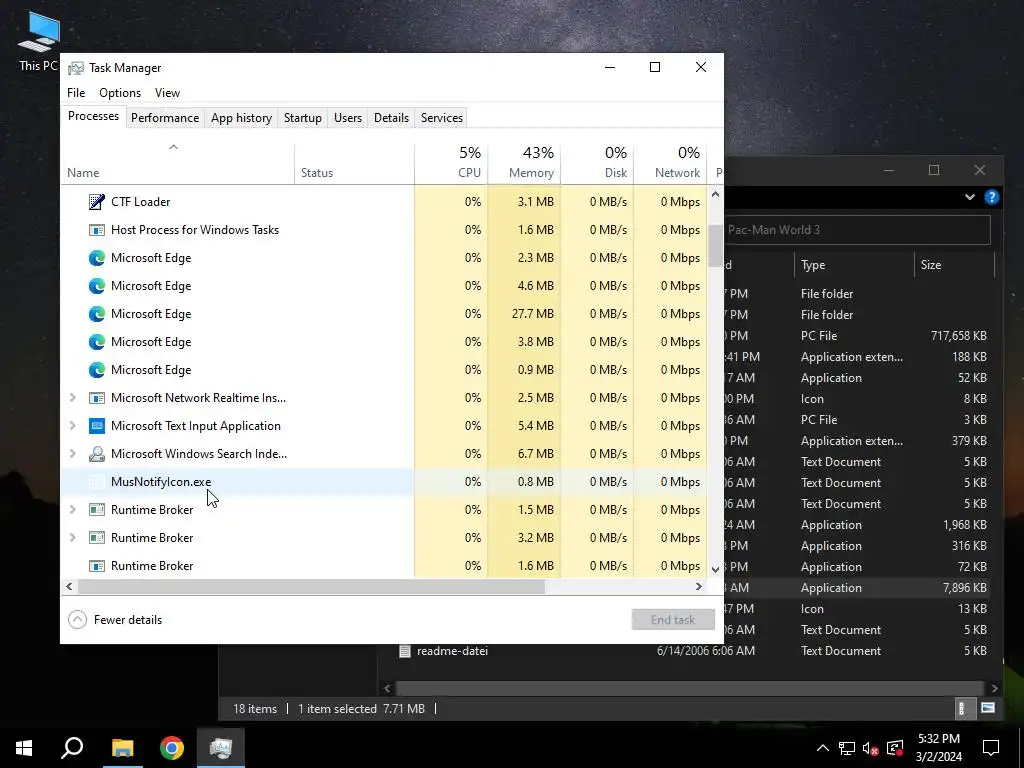The width and height of the screenshot is (1024, 768).
Task: Click Runtime Broker icon in the 1.6 MB row
Action: coord(97,566)
